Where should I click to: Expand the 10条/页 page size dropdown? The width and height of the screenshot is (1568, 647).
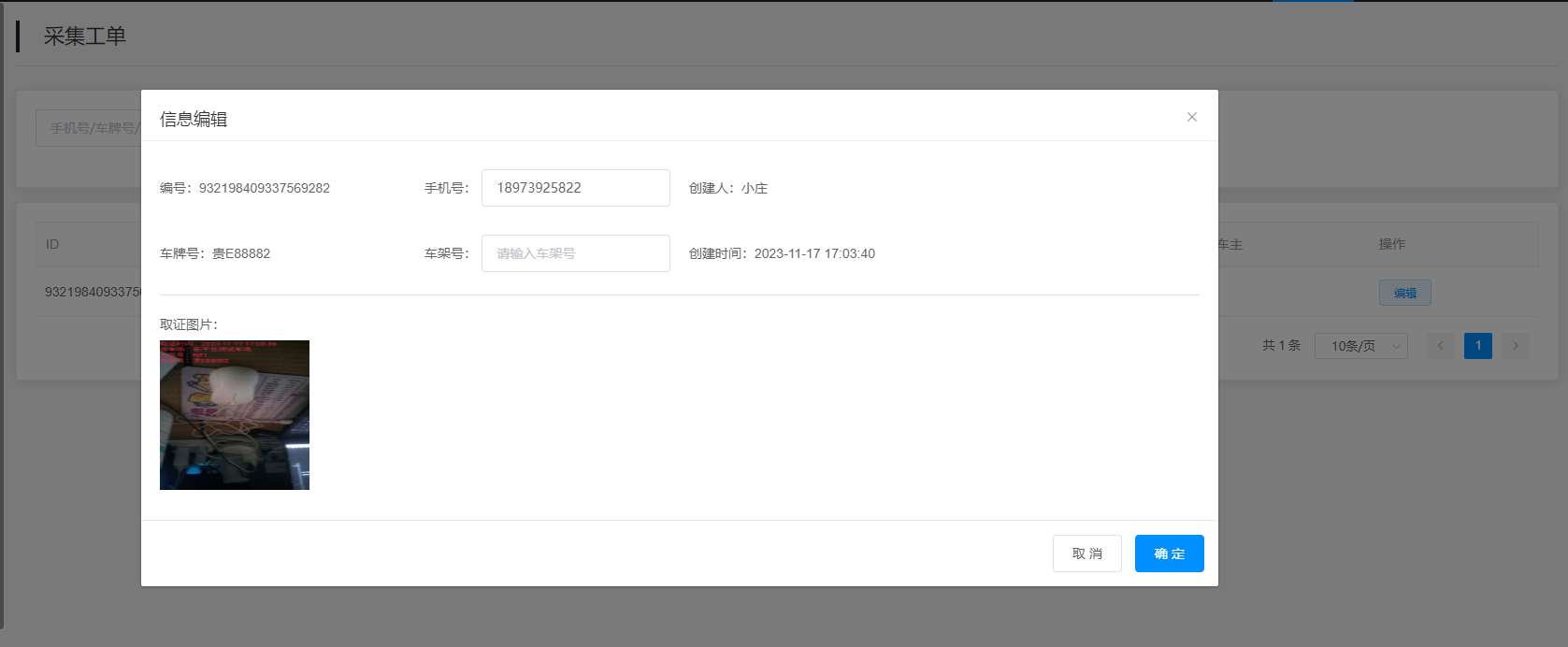(1360, 346)
